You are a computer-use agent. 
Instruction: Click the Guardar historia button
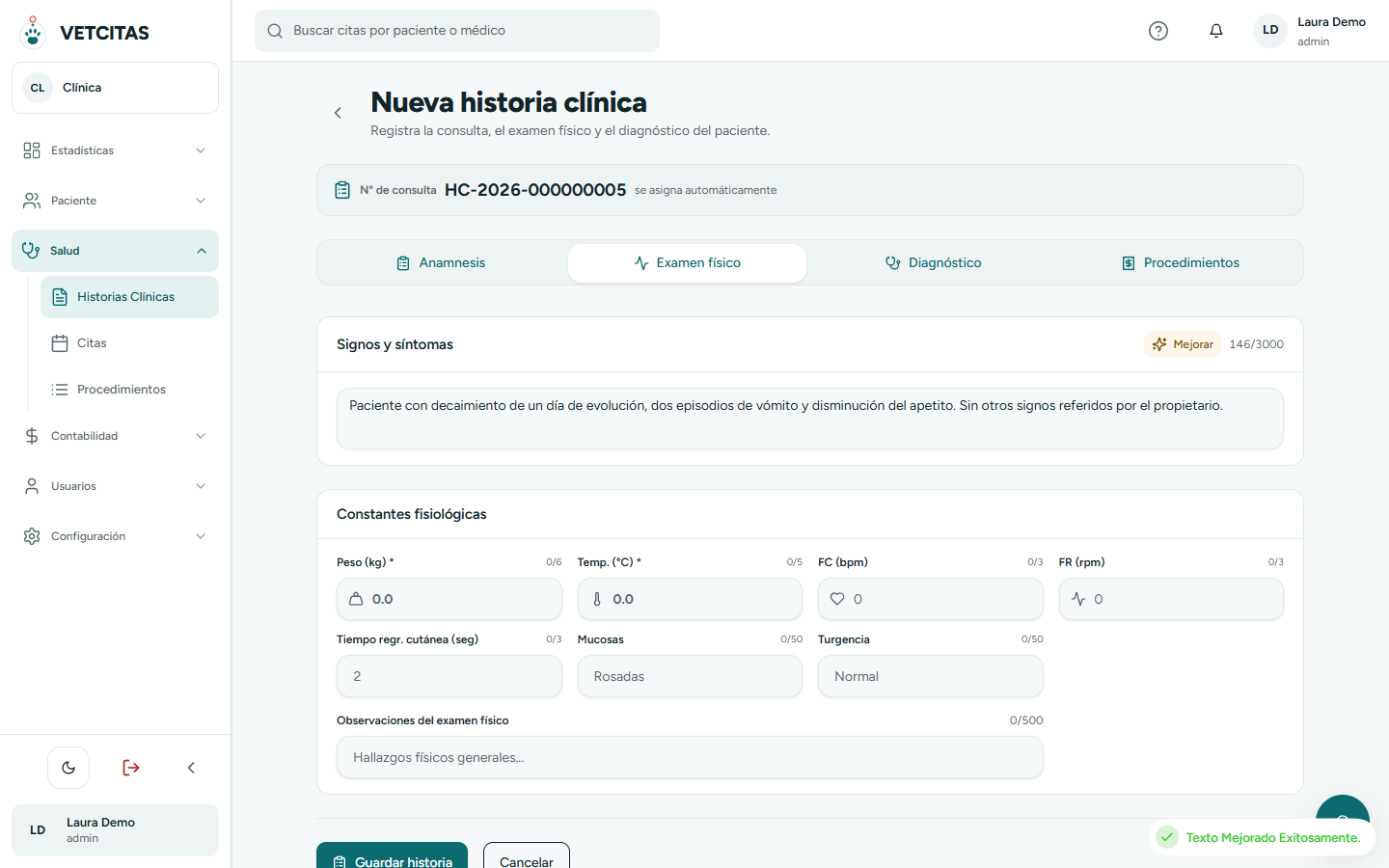(x=392, y=855)
